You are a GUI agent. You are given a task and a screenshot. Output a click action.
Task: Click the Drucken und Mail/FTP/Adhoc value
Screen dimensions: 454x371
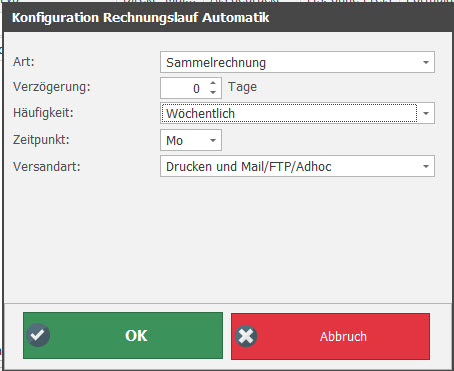[x=249, y=167]
